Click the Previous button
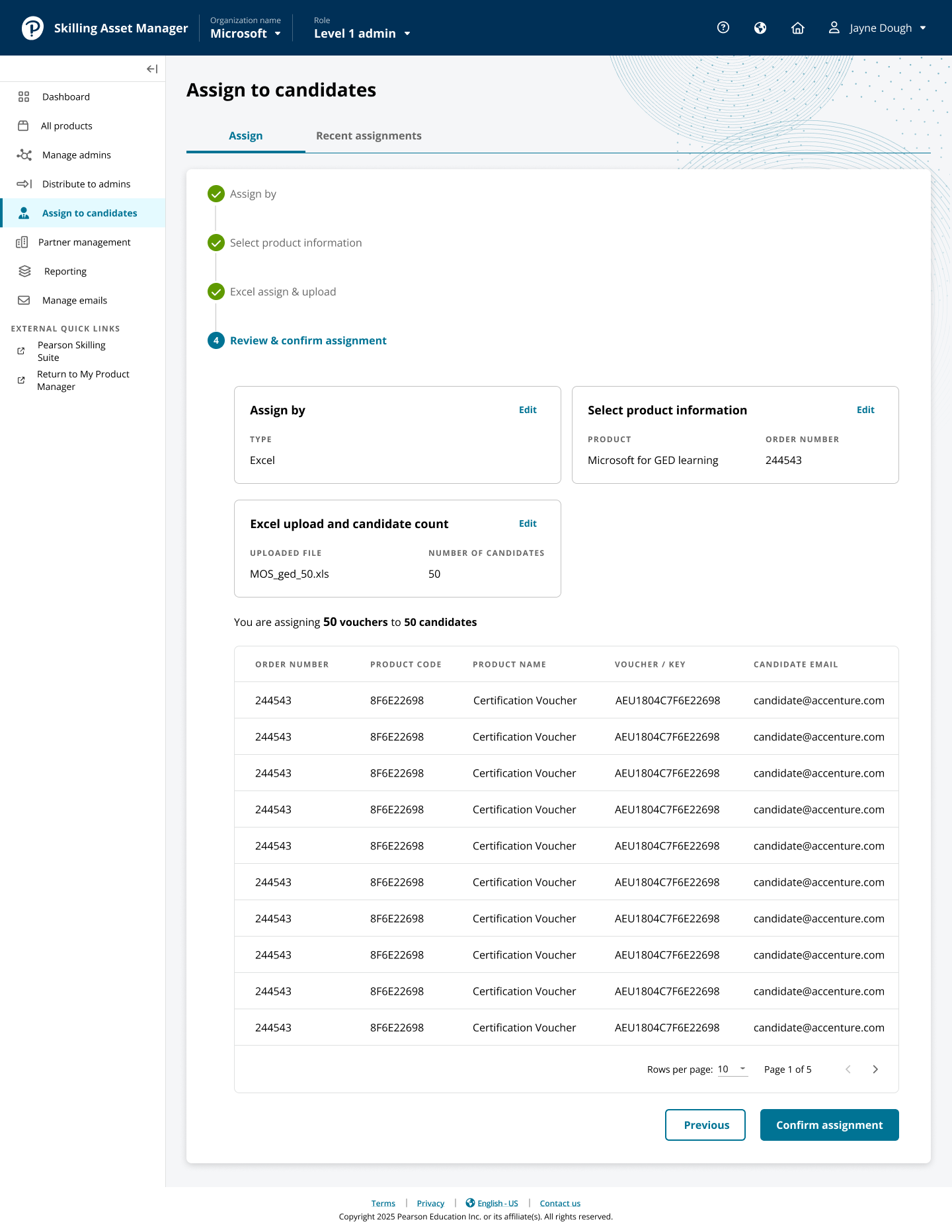 click(x=705, y=1125)
